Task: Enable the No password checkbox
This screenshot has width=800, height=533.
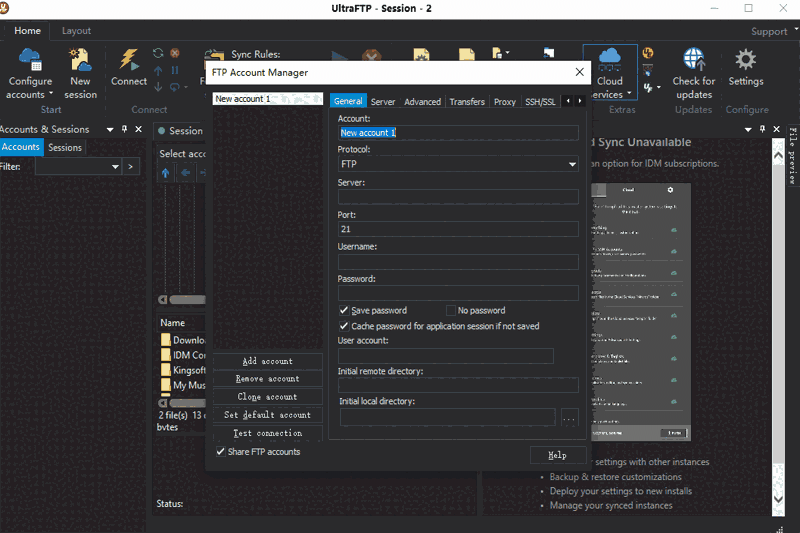Action: pos(451,311)
